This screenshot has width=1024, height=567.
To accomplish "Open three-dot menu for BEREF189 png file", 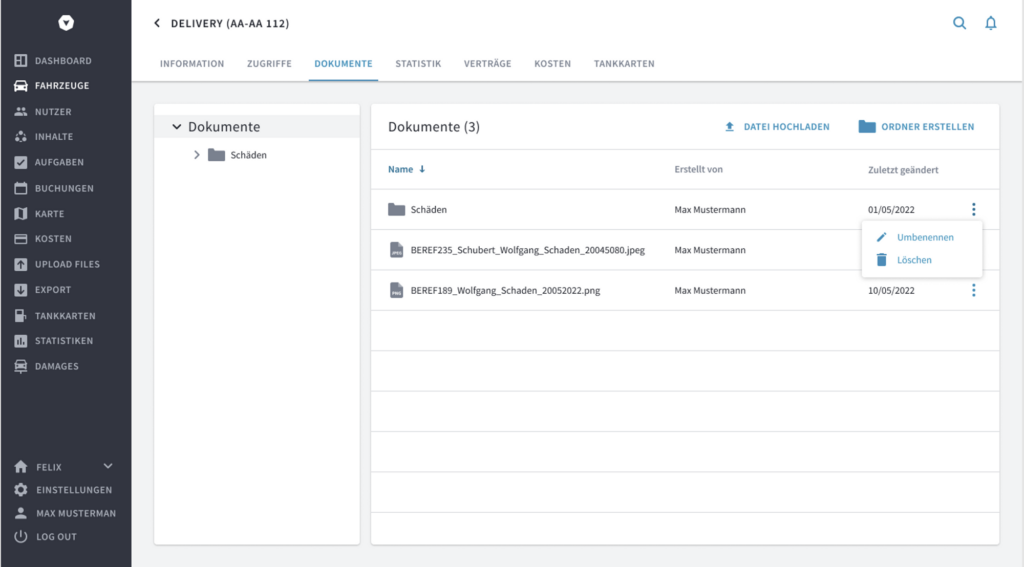I will (x=973, y=290).
